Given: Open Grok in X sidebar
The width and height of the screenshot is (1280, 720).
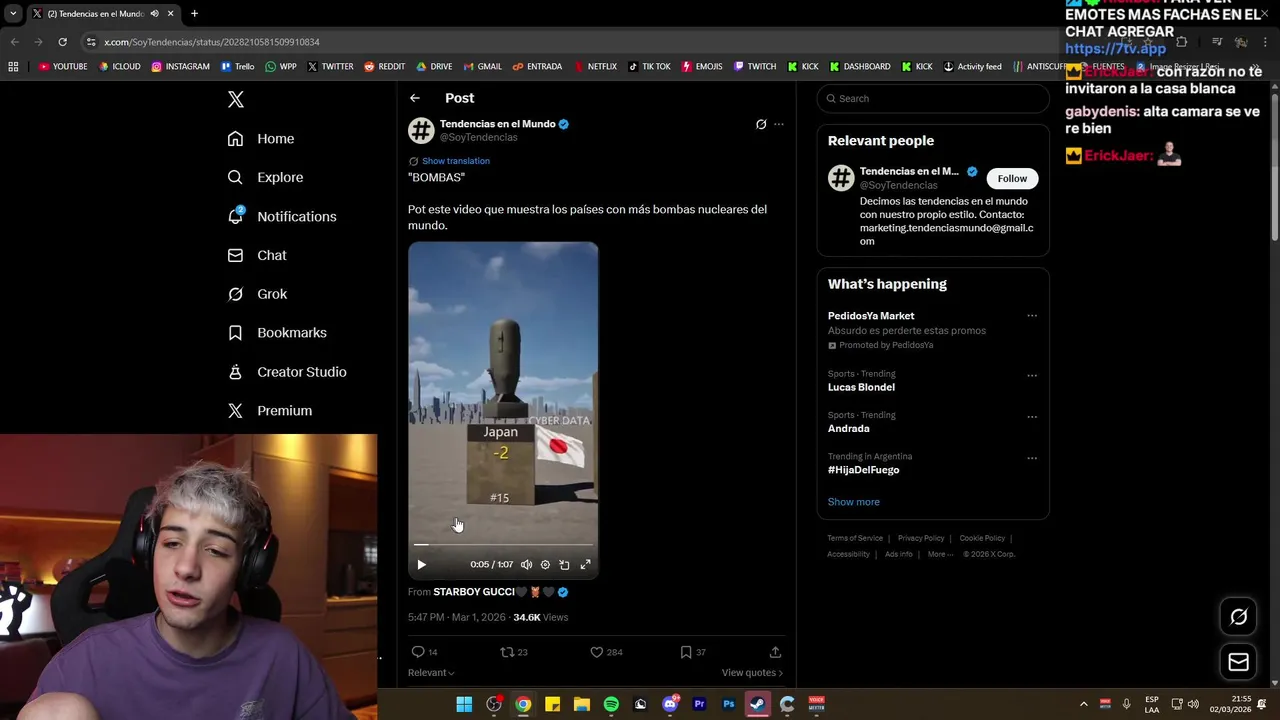Looking at the screenshot, I should tap(257, 294).
